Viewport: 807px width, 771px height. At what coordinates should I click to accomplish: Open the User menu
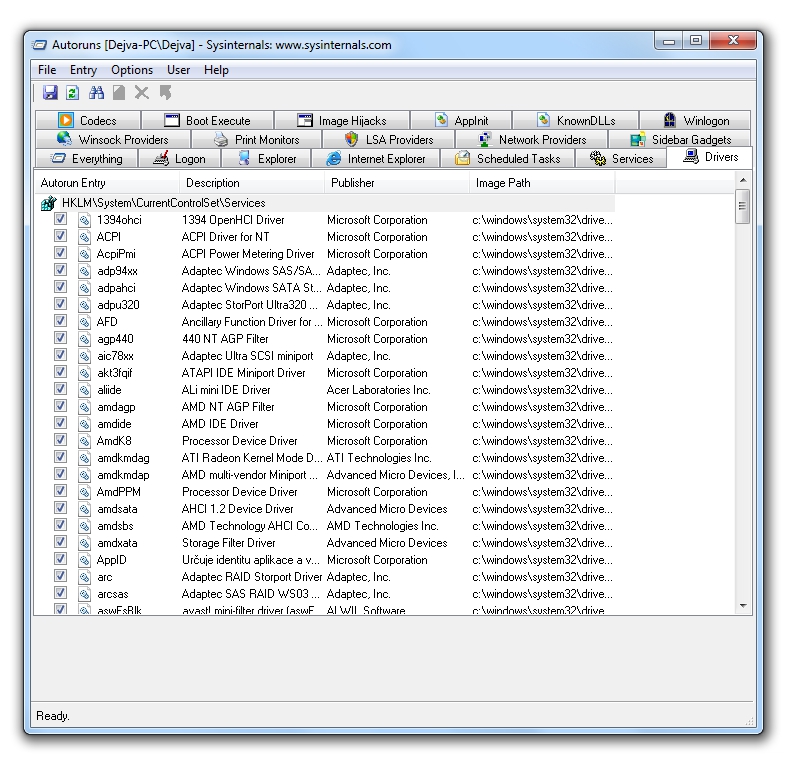(x=178, y=70)
